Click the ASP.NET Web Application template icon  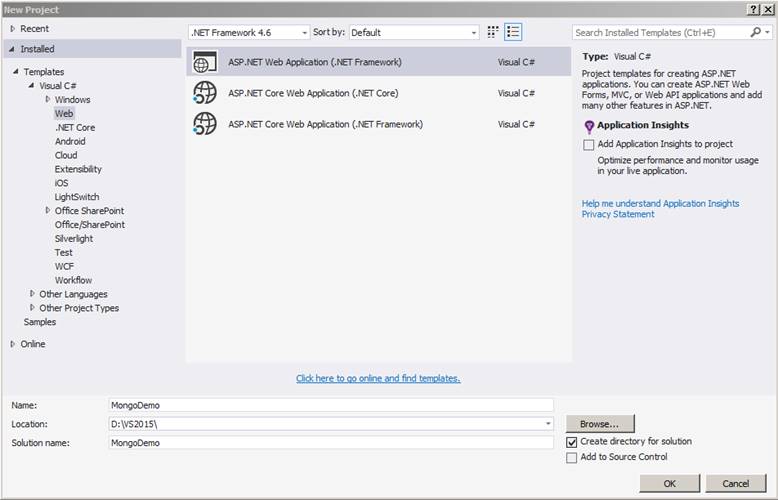(x=205, y=62)
